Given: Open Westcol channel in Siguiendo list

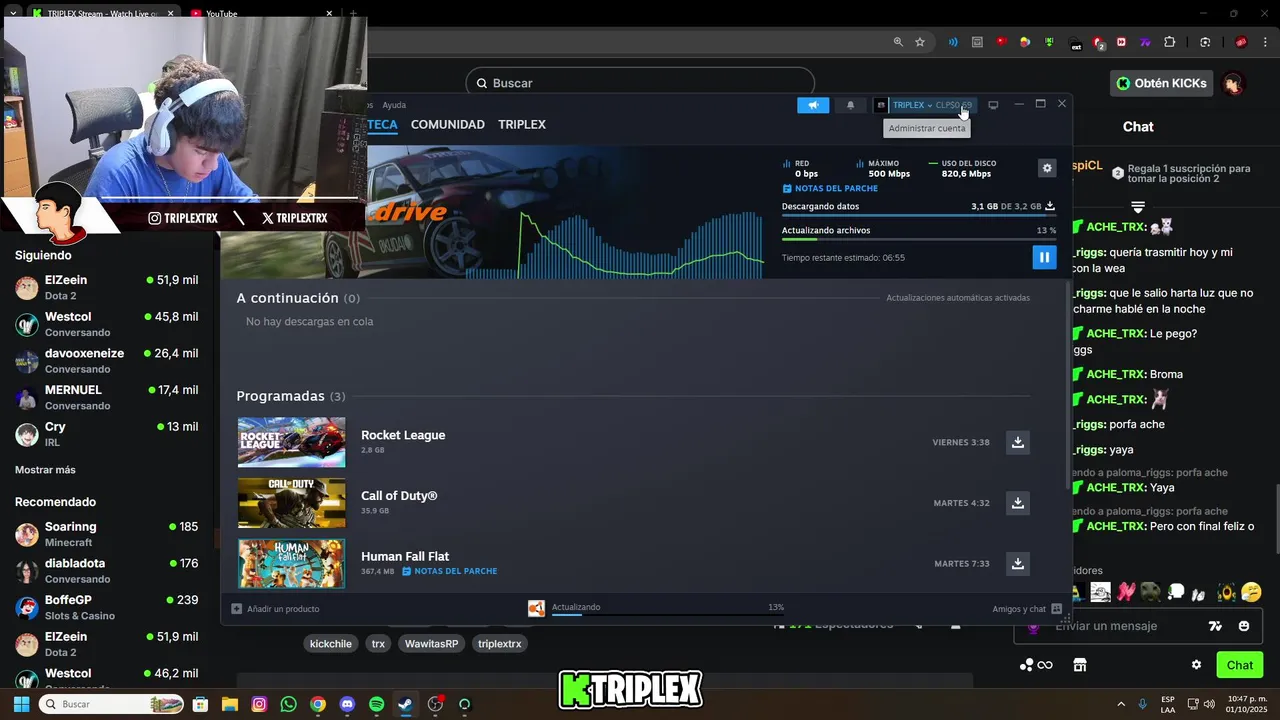Looking at the screenshot, I should pyautogui.click(x=107, y=324).
